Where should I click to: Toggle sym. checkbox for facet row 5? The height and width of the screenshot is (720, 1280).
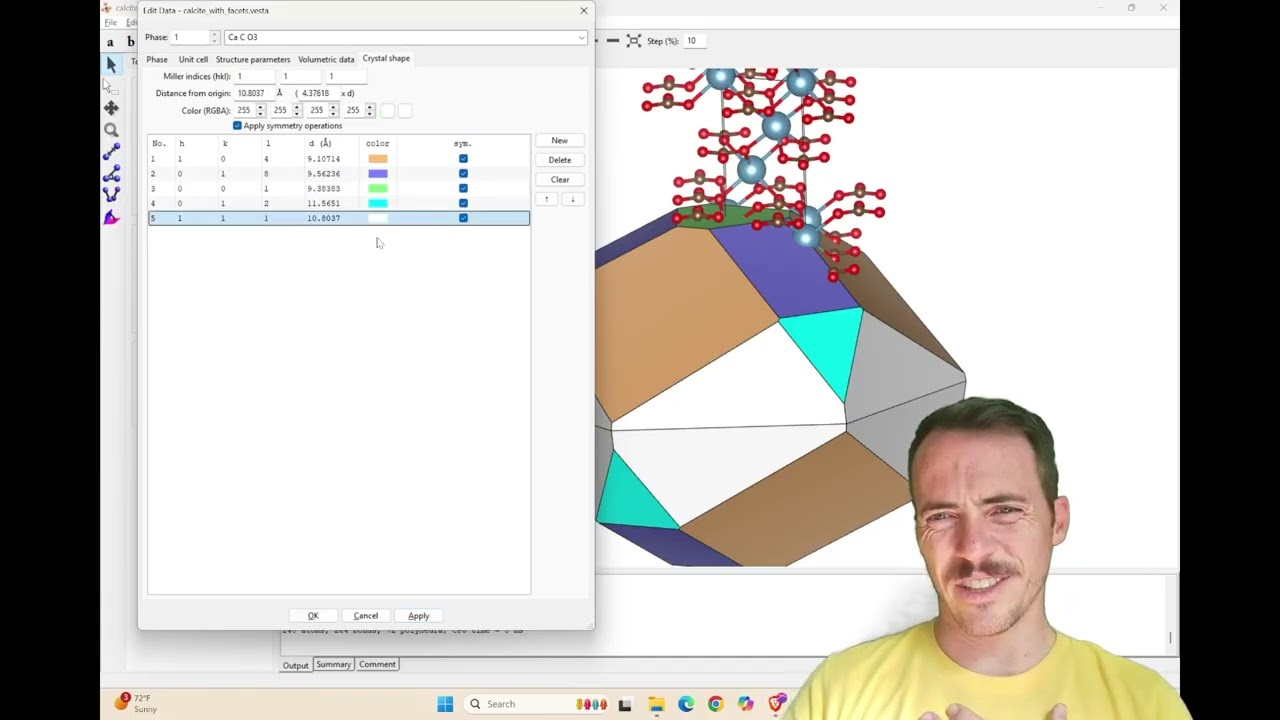[463, 218]
